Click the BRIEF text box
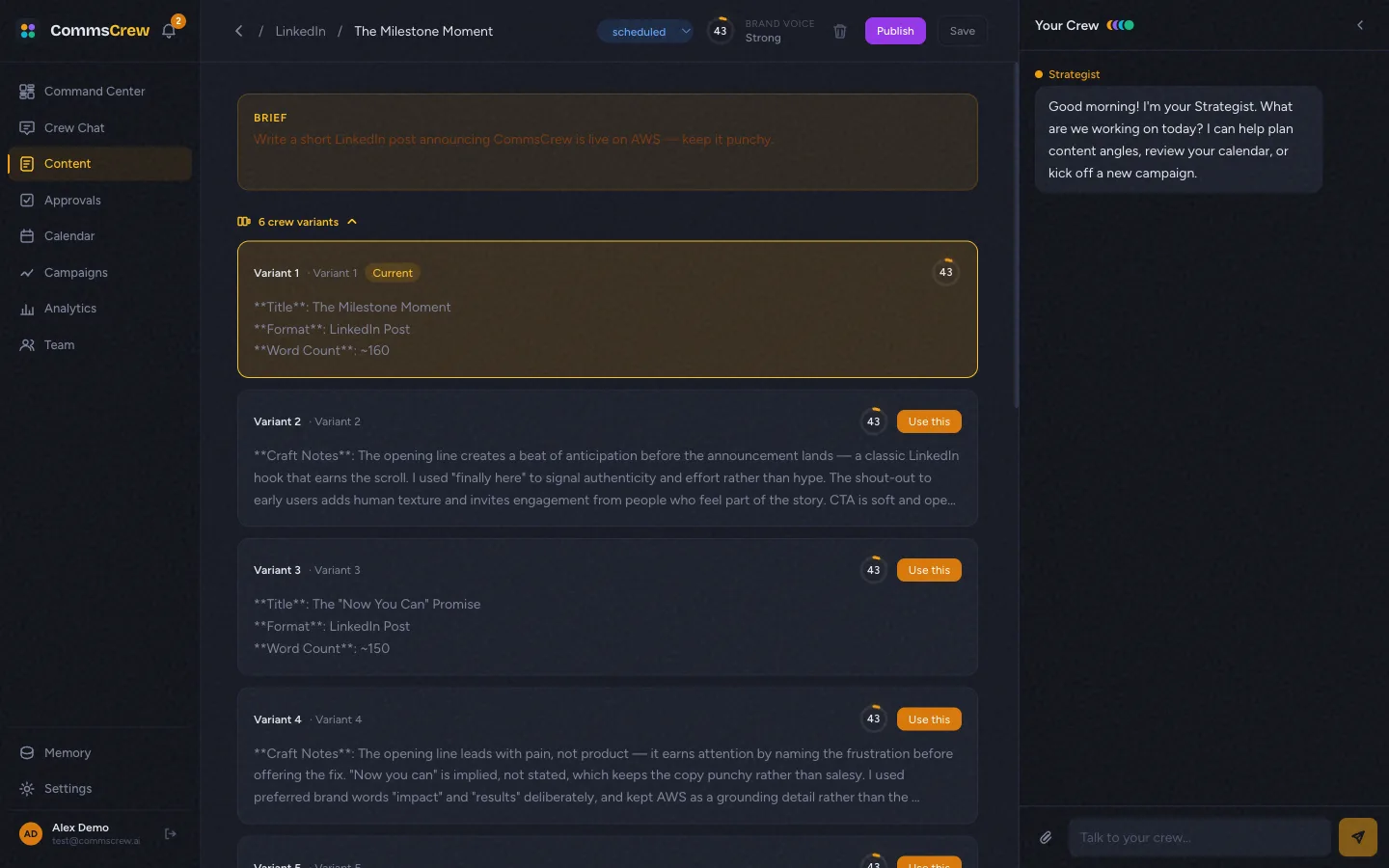The height and width of the screenshot is (868, 1389). tap(608, 142)
